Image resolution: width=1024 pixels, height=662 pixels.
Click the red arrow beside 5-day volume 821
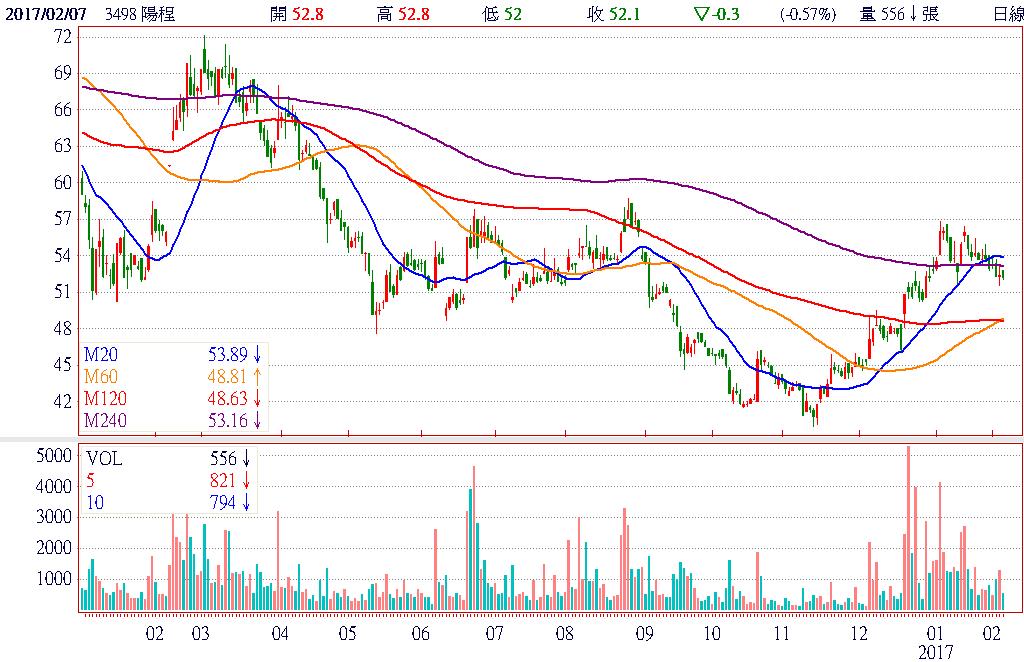(246, 481)
